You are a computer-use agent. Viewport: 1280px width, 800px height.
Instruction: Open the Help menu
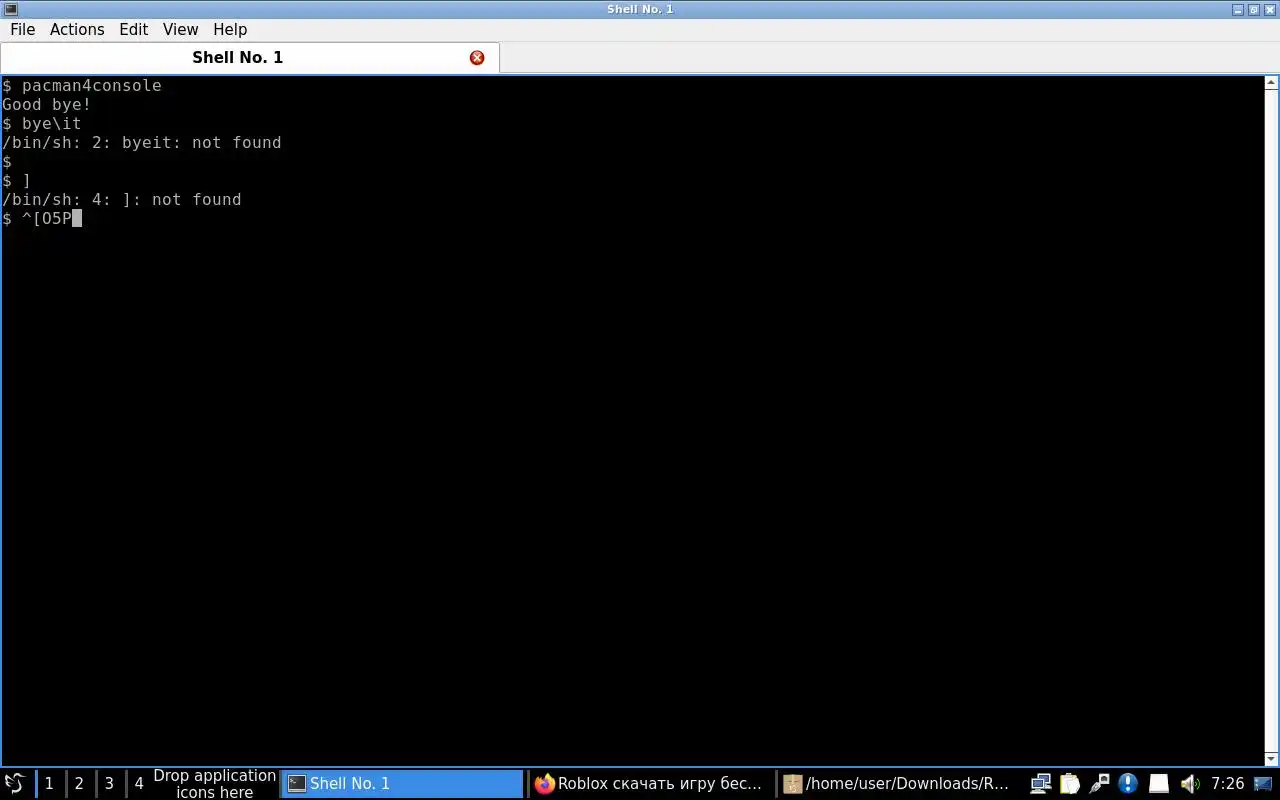(230, 30)
